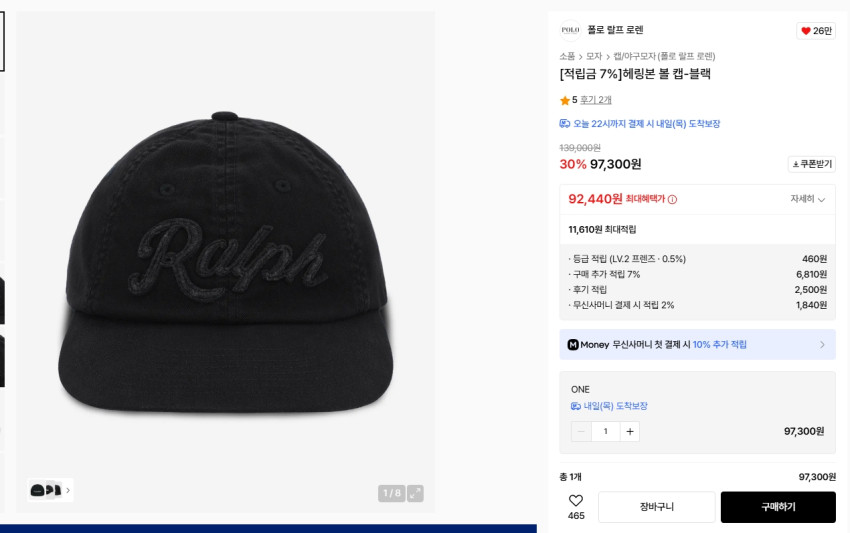Go to 소품 breadcrumb category
This screenshot has width=850, height=533.
tap(567, 56)
